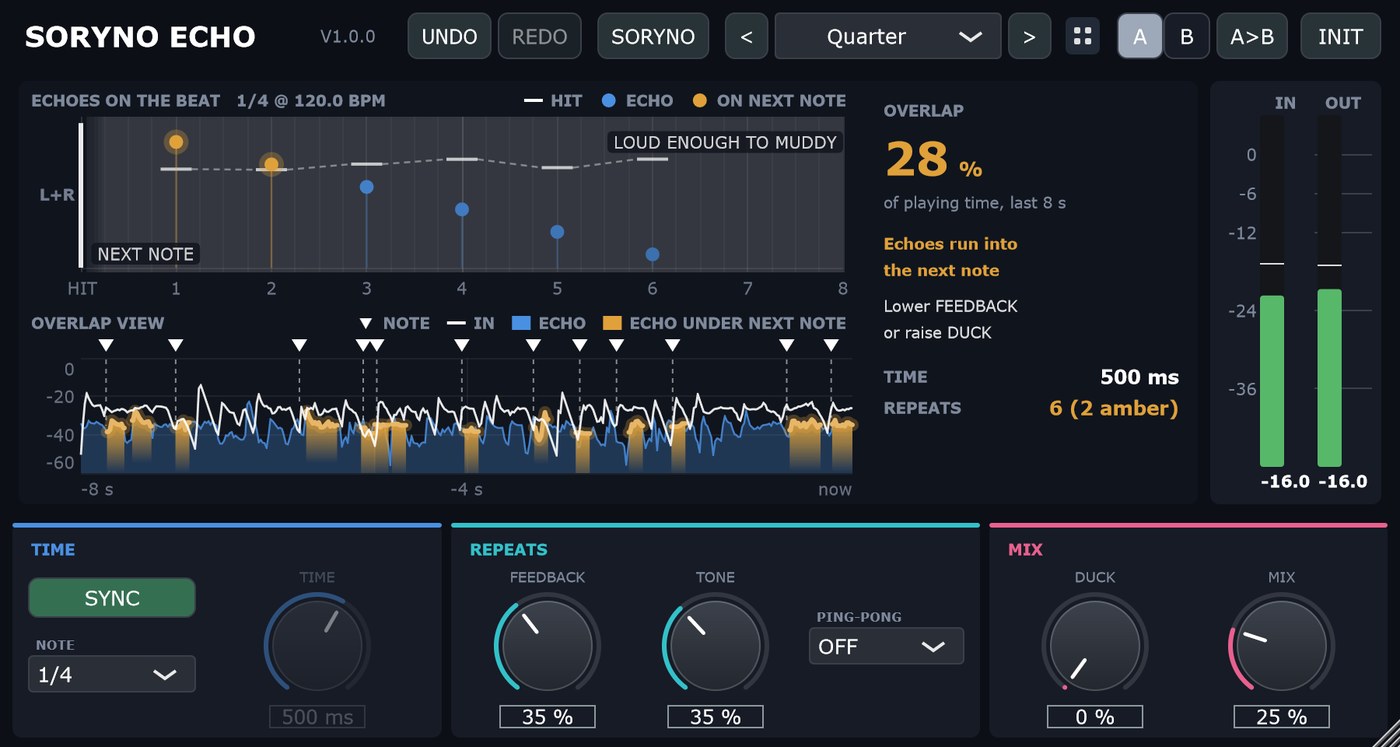
Task: Click the V1.0.0 version label
Action: [x=348, y=37]
